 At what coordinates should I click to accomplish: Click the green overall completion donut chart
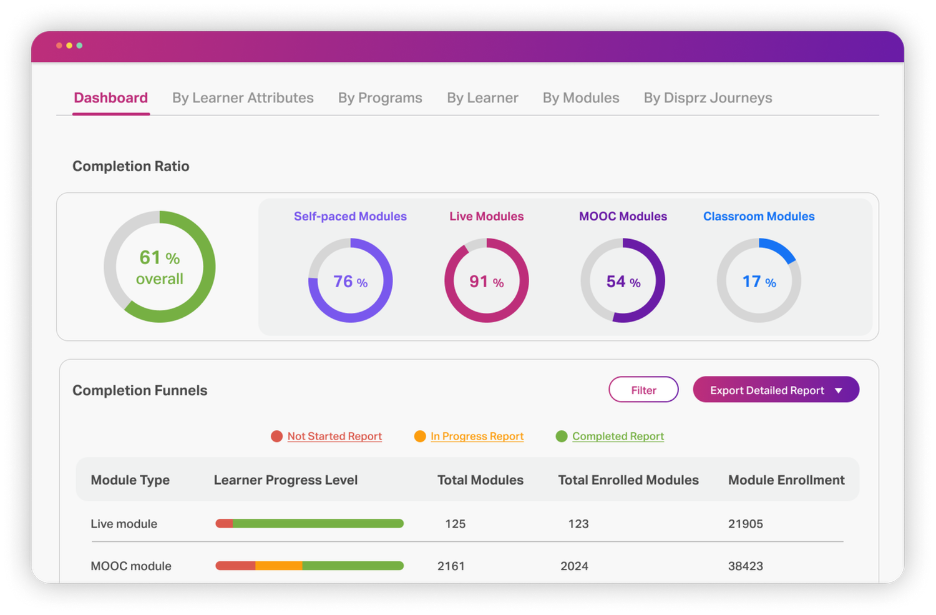point(159,267)
